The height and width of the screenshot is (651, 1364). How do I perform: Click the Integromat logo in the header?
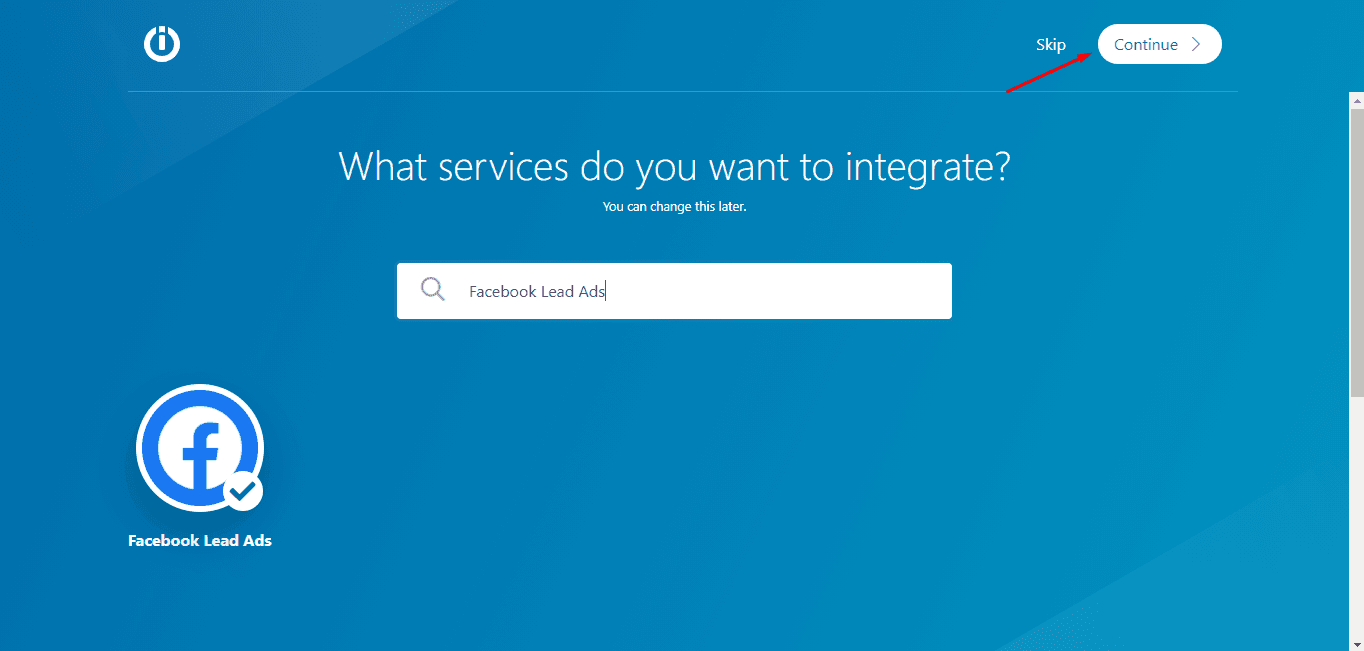tap(162, 44)
